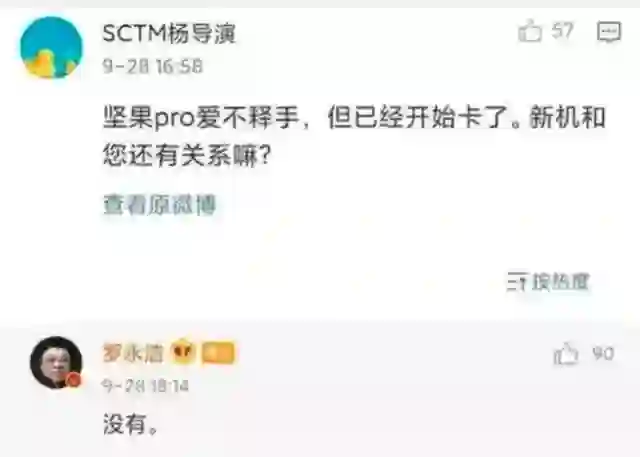
Task: Tap the like count 90
Action: tap(603, 353)
